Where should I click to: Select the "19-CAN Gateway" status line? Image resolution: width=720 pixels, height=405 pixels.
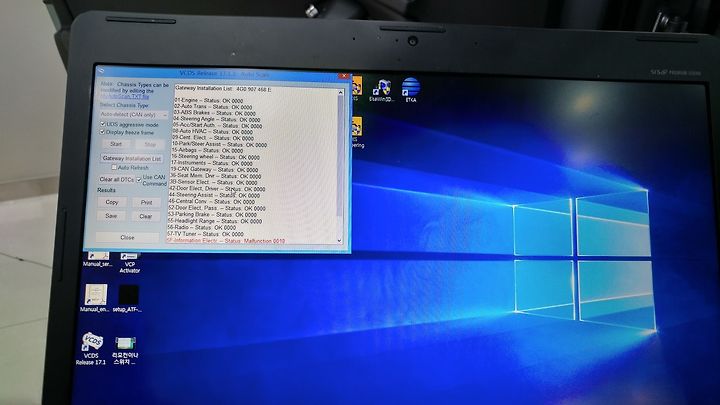point(214,169)
